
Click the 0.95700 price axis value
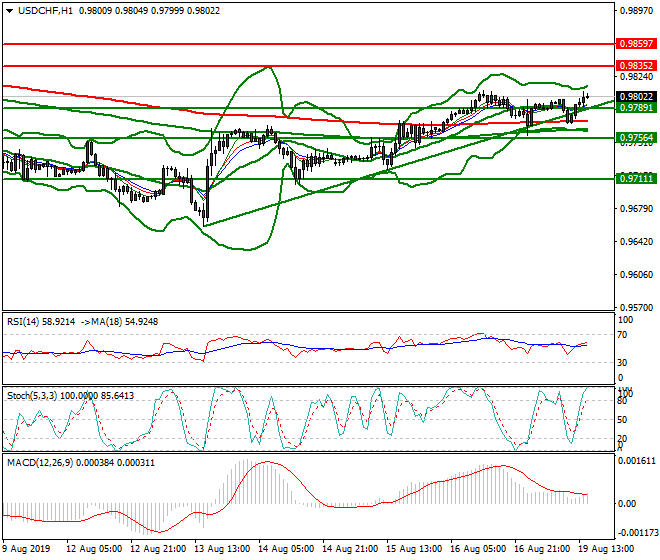pos(636,308)
